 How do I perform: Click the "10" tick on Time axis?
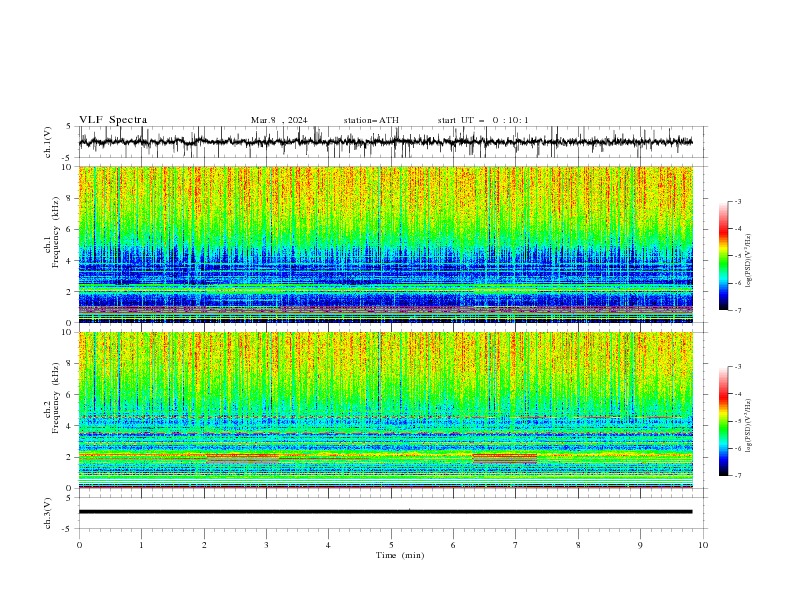click(703, 545)
